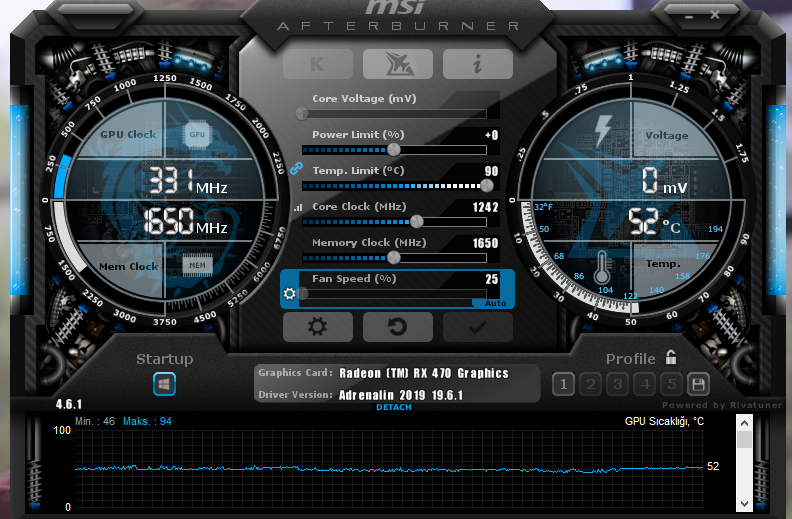The height and width of the screenshot is (519, 792).
Task: Open the Kombustor stress test (K) button
Action: point(317,64)
